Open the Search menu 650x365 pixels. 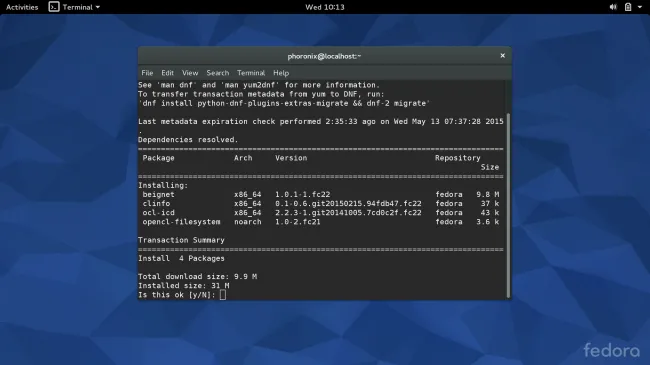(218, 73)
